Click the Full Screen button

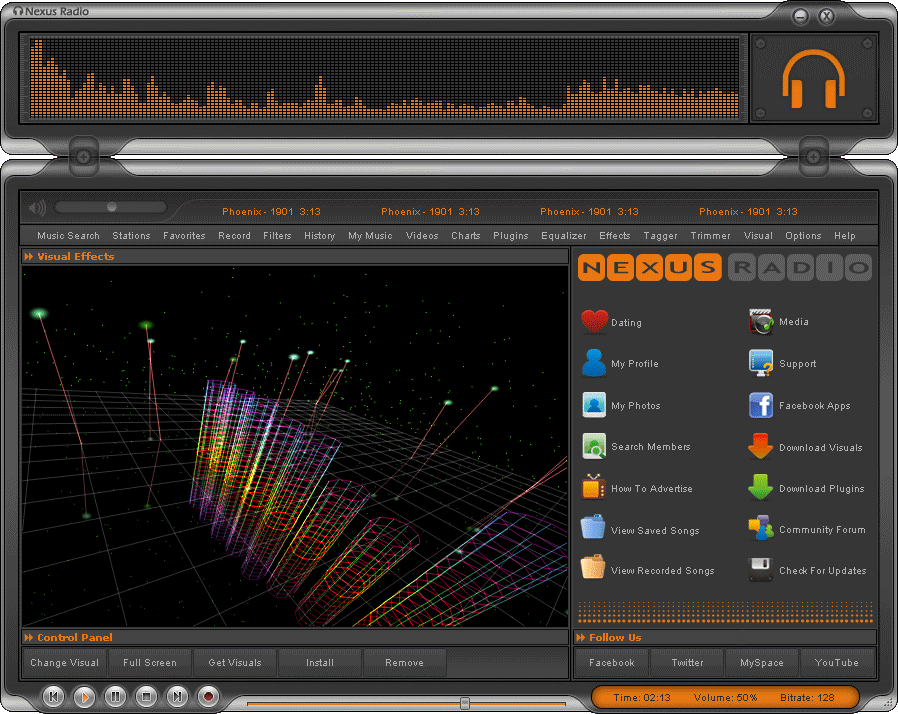pyautogui.click(x=149, y=662)
